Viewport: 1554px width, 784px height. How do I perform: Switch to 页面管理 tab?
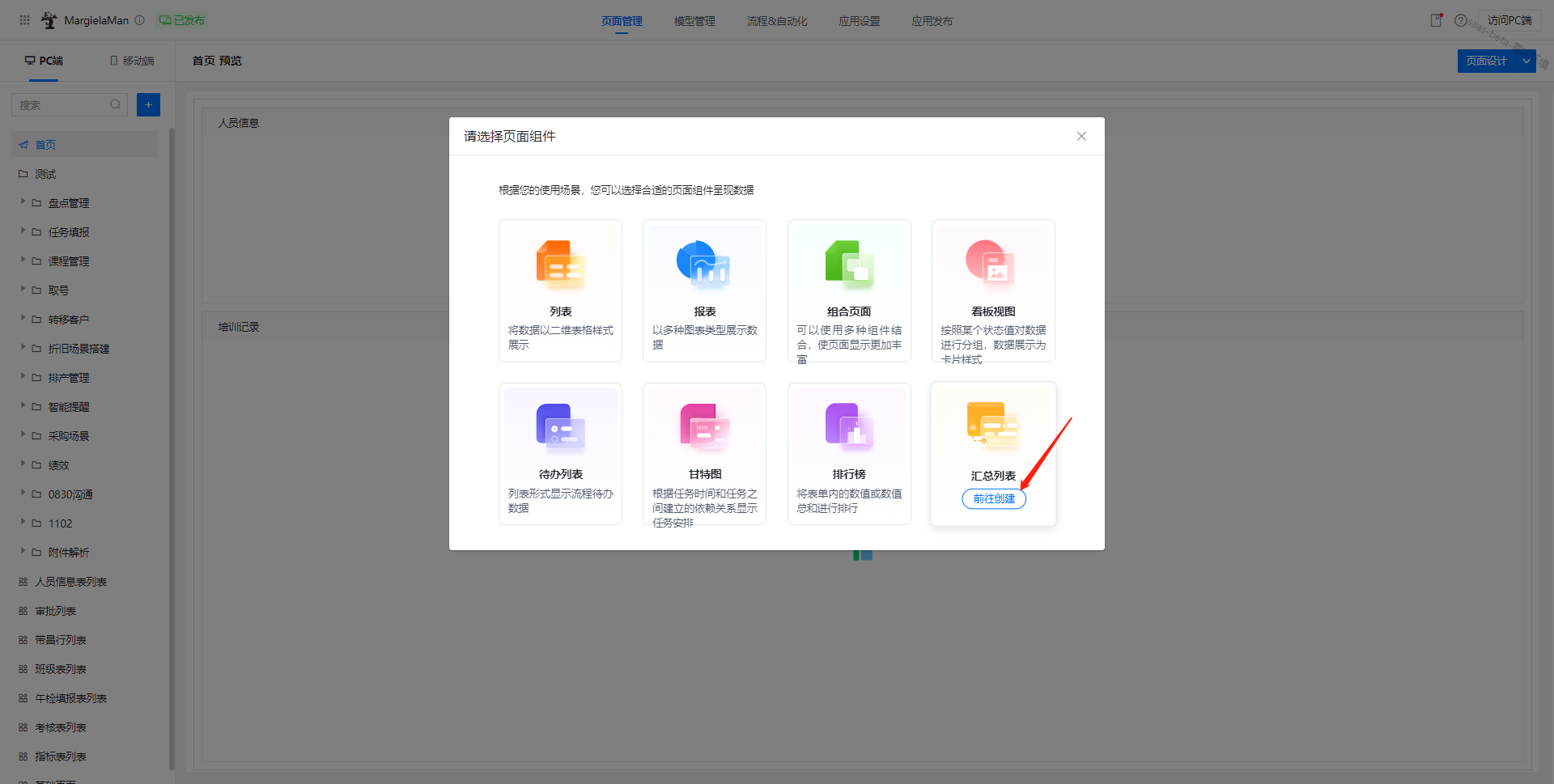[622, 21]
